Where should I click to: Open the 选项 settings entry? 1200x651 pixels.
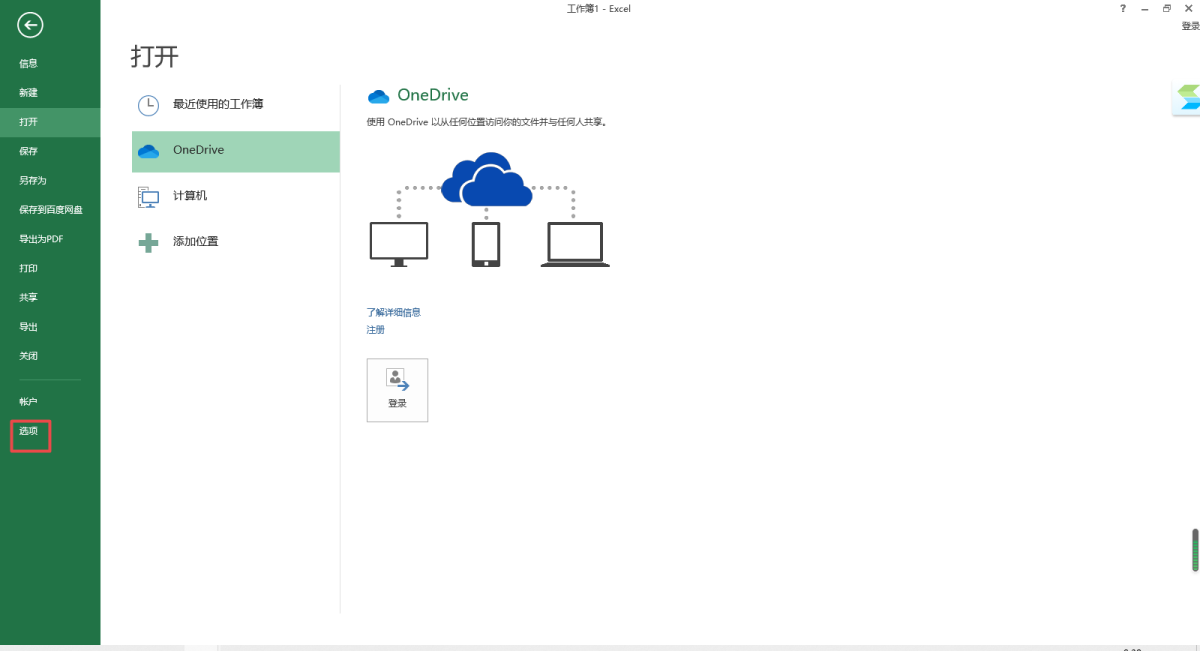[x=29, y=431]
